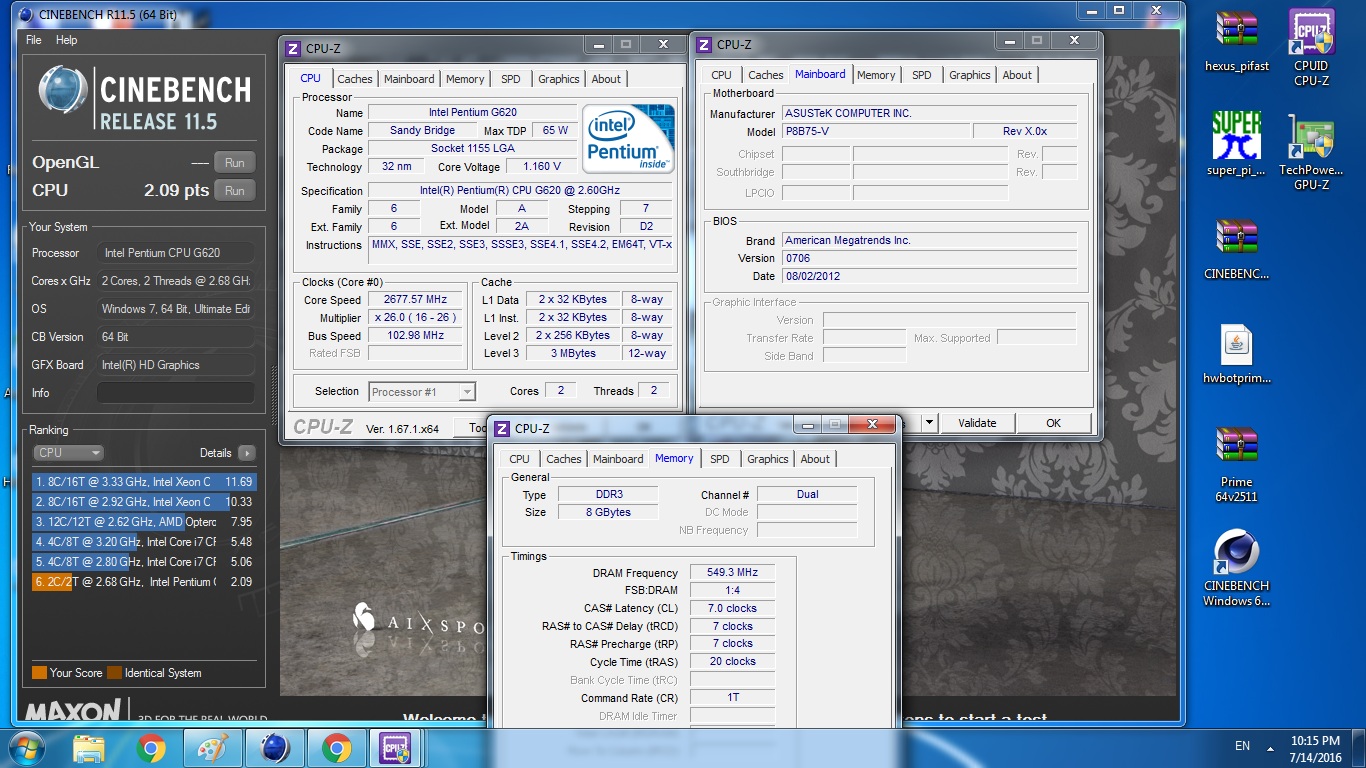Run the CPU benchmark
Screen dimensions: 1366x768
(235, 190)
